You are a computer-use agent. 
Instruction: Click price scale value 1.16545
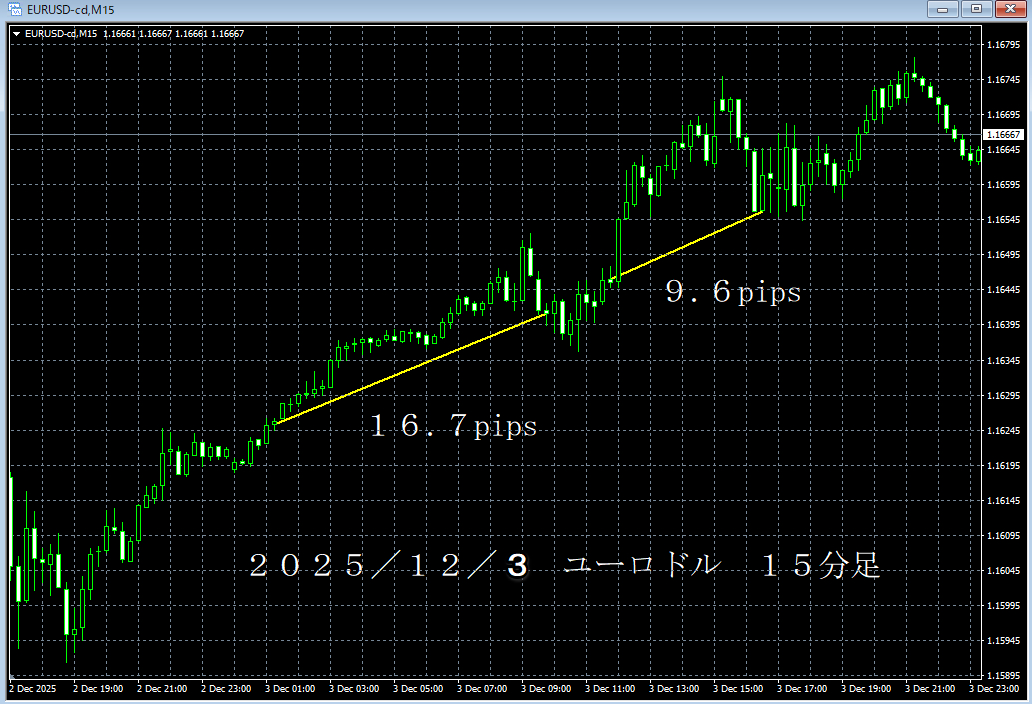pyautogui.click(x=1003, y=220)
